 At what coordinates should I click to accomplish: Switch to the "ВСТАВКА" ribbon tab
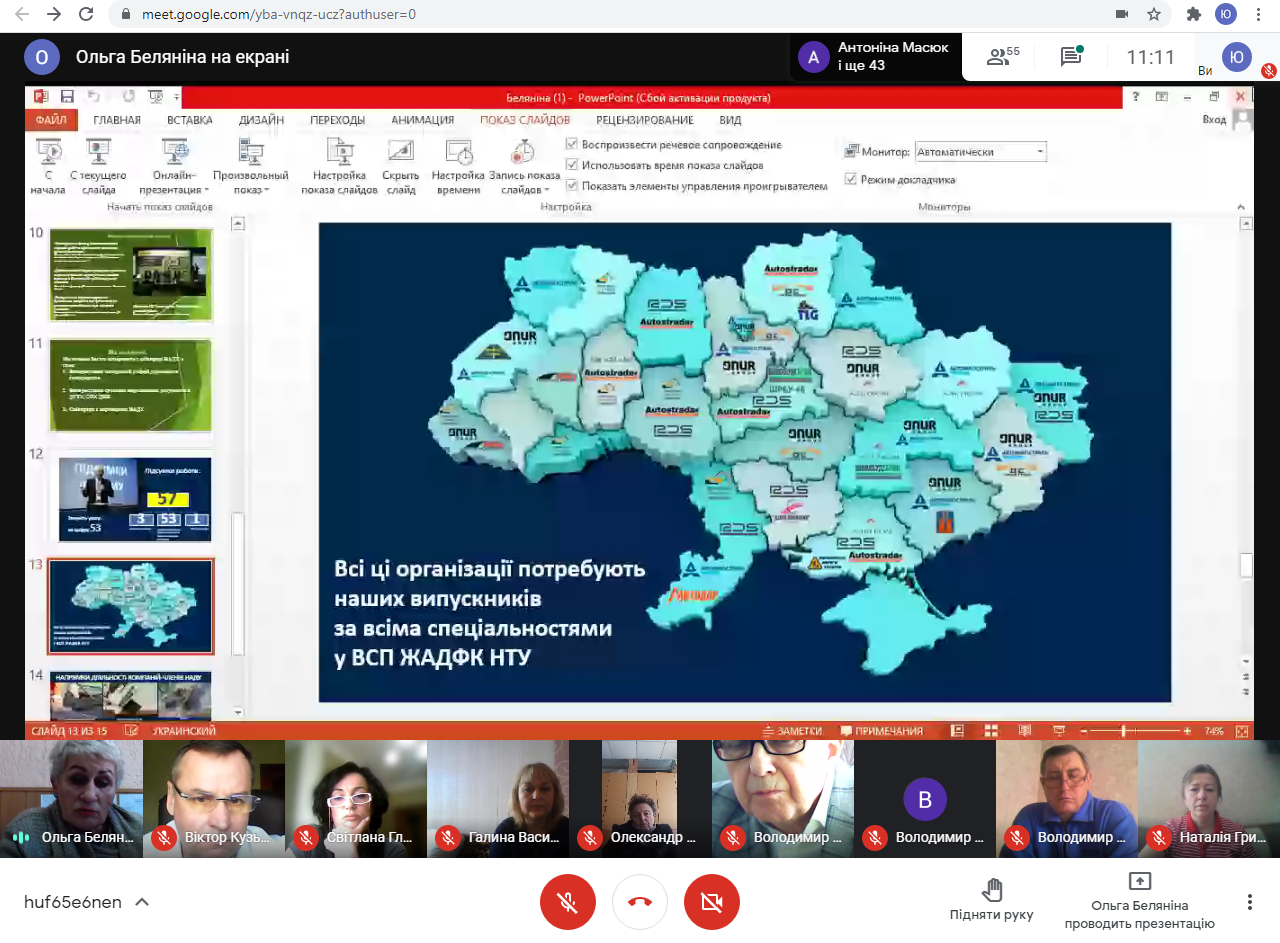tap(190, 120)
